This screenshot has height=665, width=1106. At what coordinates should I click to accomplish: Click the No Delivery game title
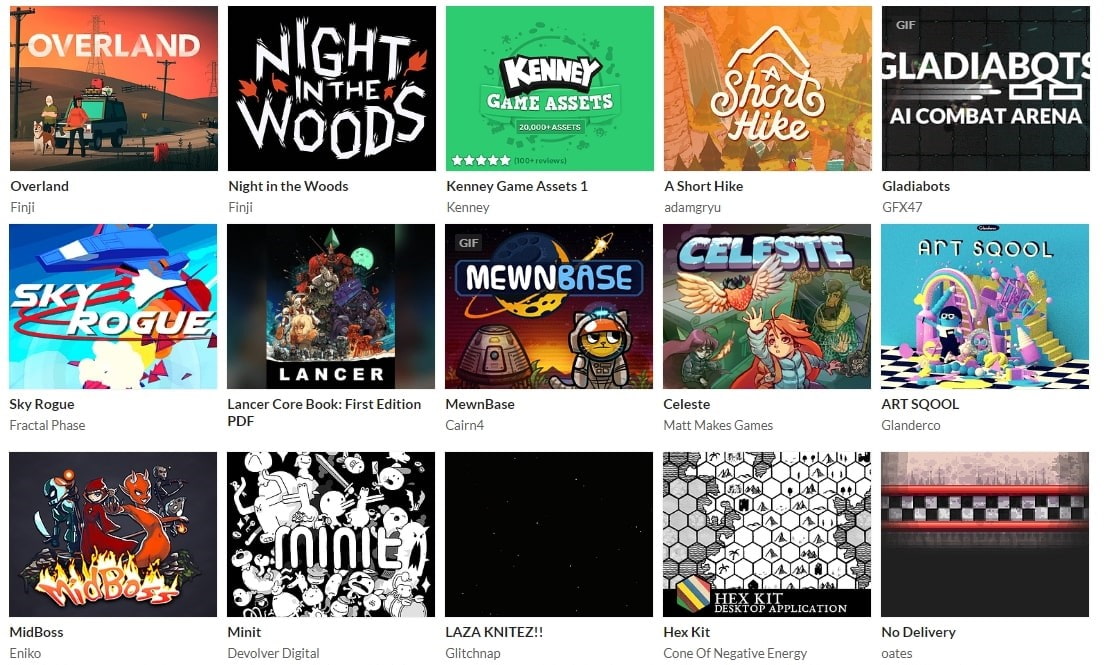[918, 632]
